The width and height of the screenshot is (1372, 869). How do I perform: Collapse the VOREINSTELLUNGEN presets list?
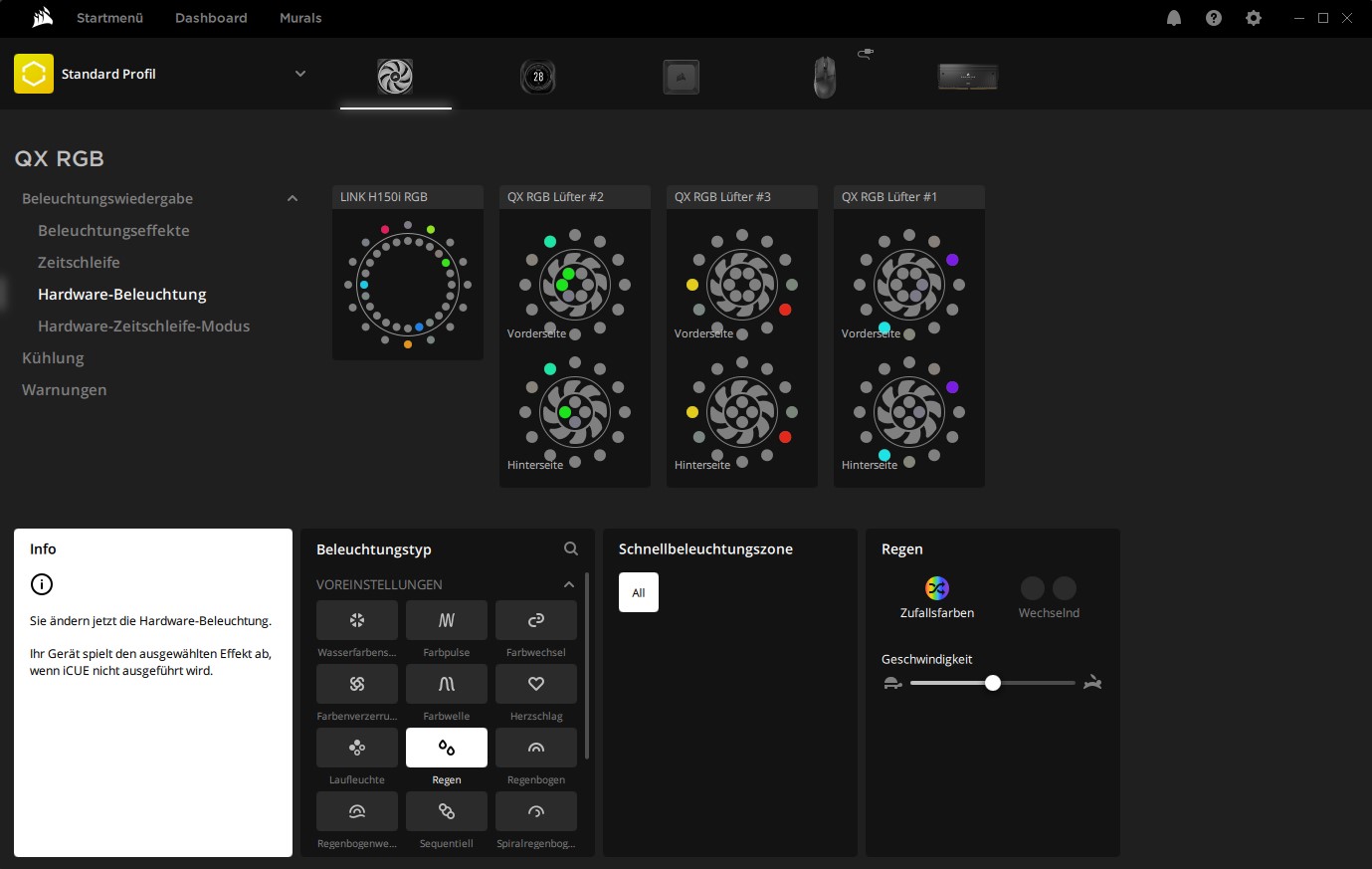click(569, 584)
